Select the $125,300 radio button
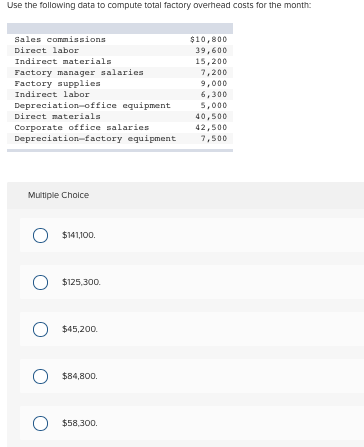This screenshot has width=364, height=447. [x=40, y=282]
